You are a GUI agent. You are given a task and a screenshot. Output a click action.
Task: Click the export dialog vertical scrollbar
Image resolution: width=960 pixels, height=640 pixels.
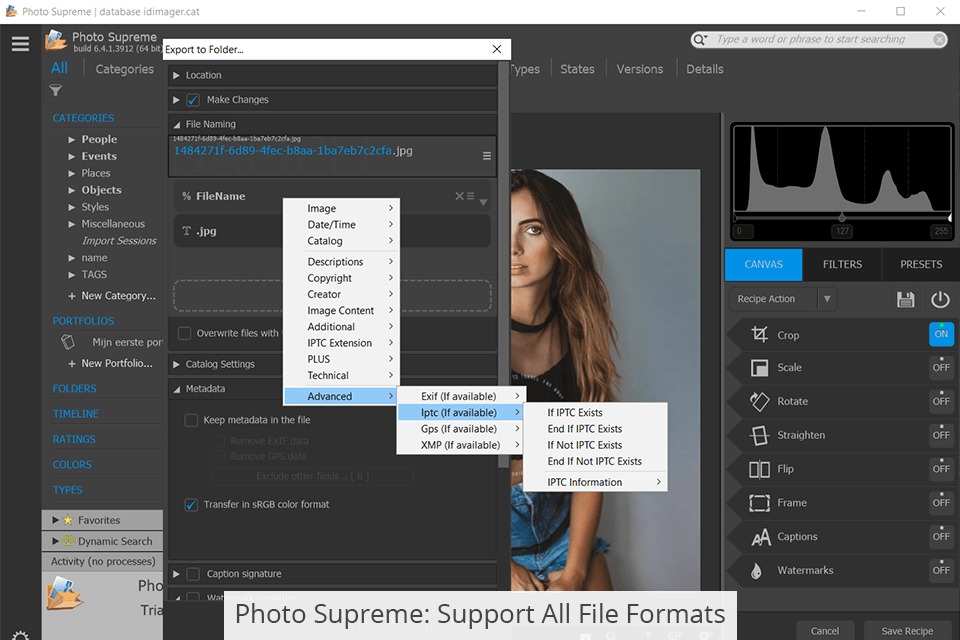(x=503, y=263)
